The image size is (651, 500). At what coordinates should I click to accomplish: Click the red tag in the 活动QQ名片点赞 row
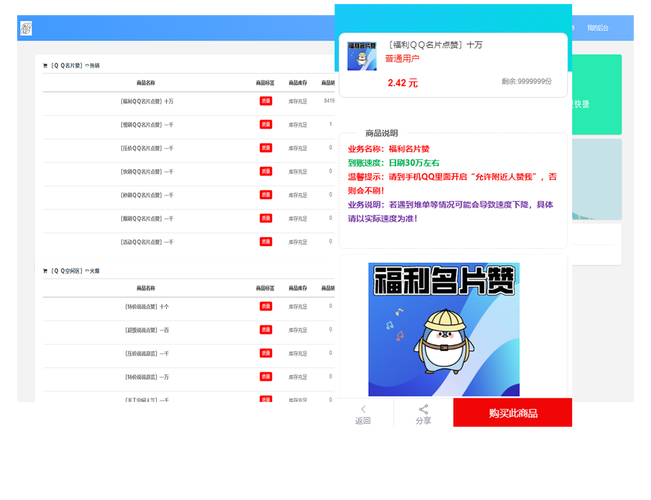(x=266, y=242)
